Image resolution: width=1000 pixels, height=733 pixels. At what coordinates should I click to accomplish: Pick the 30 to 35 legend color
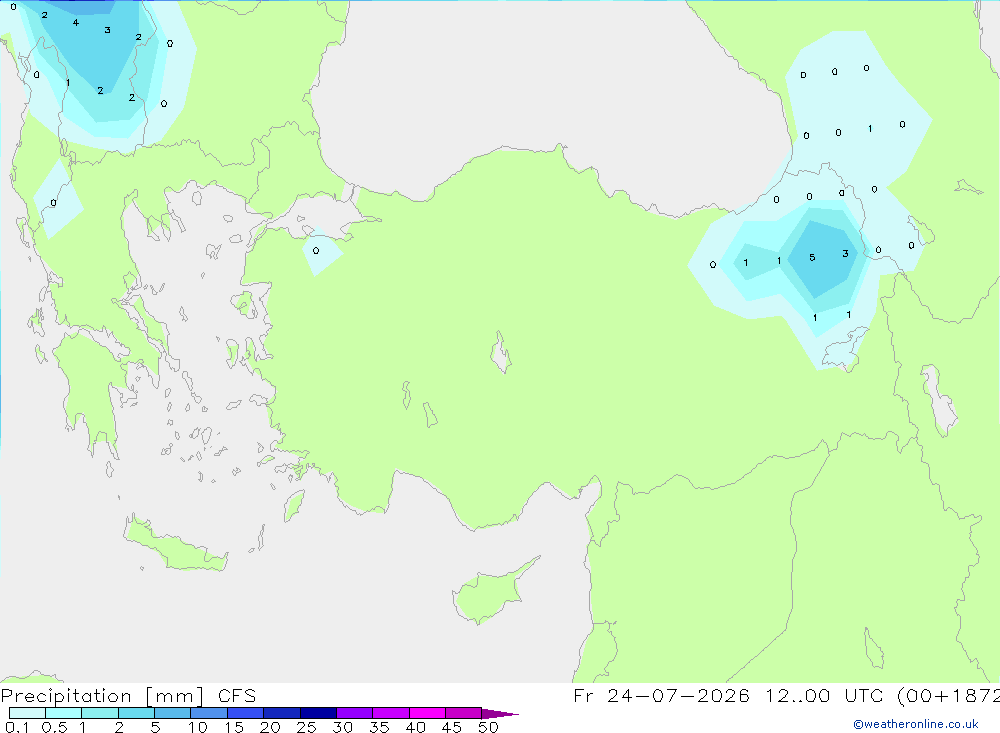355,713
